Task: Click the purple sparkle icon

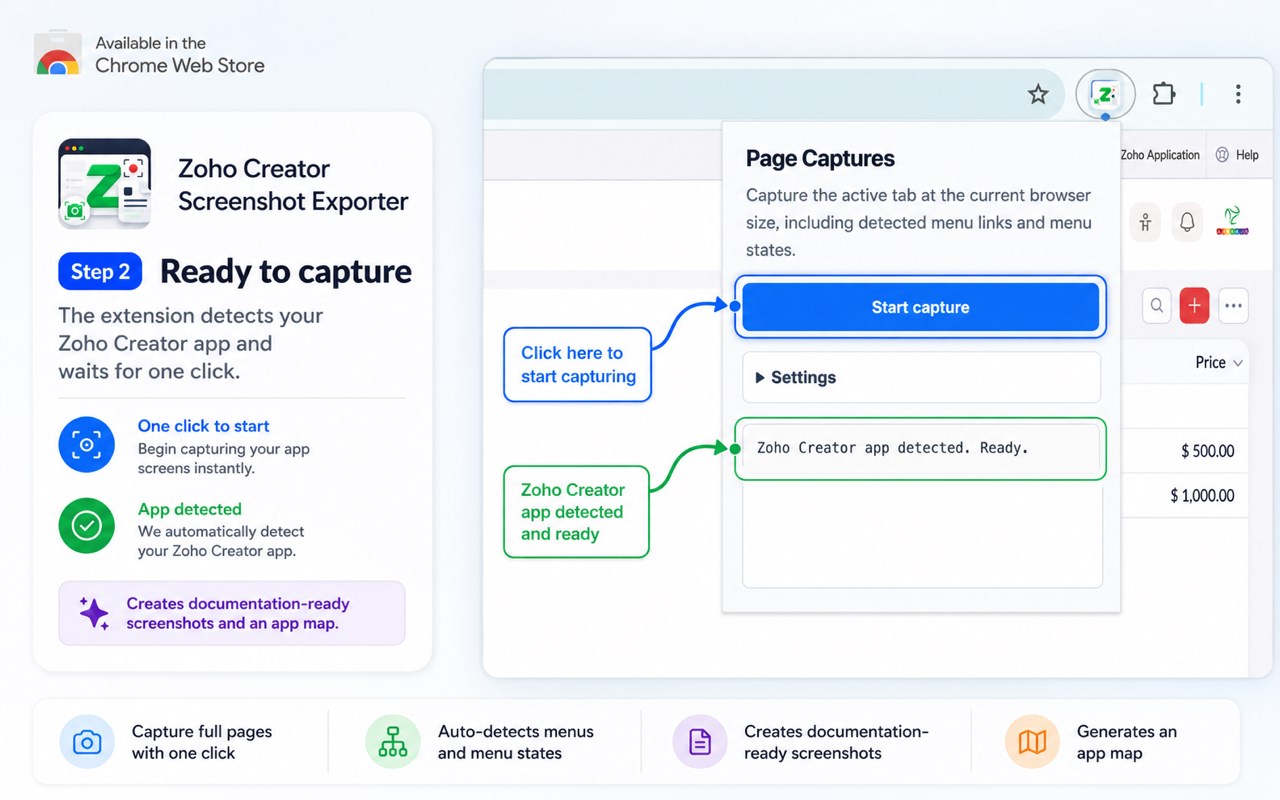Action: click(94, 613)
